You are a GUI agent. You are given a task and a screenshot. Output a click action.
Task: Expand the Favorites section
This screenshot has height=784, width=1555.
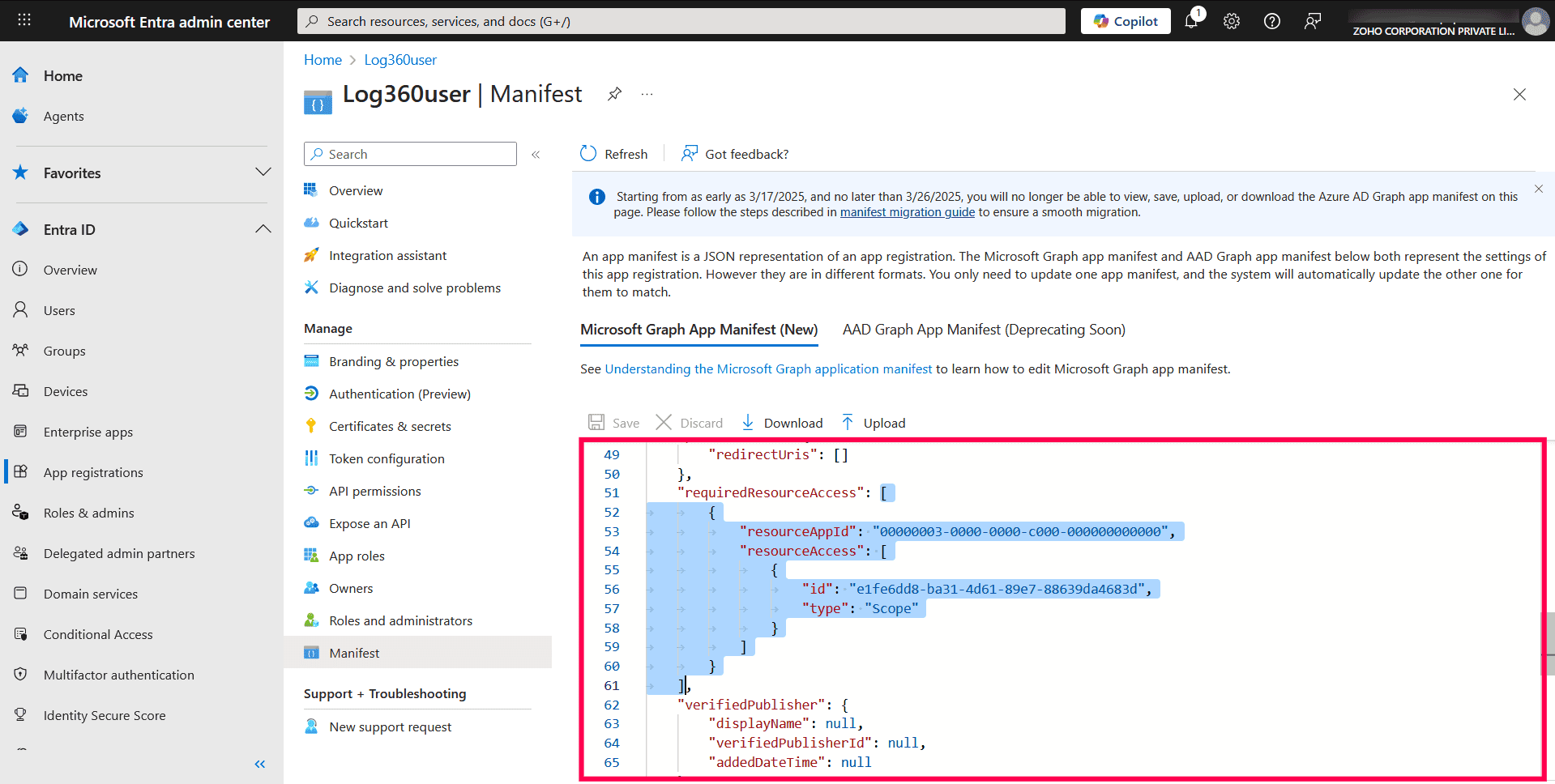click(x=263, y=172)
